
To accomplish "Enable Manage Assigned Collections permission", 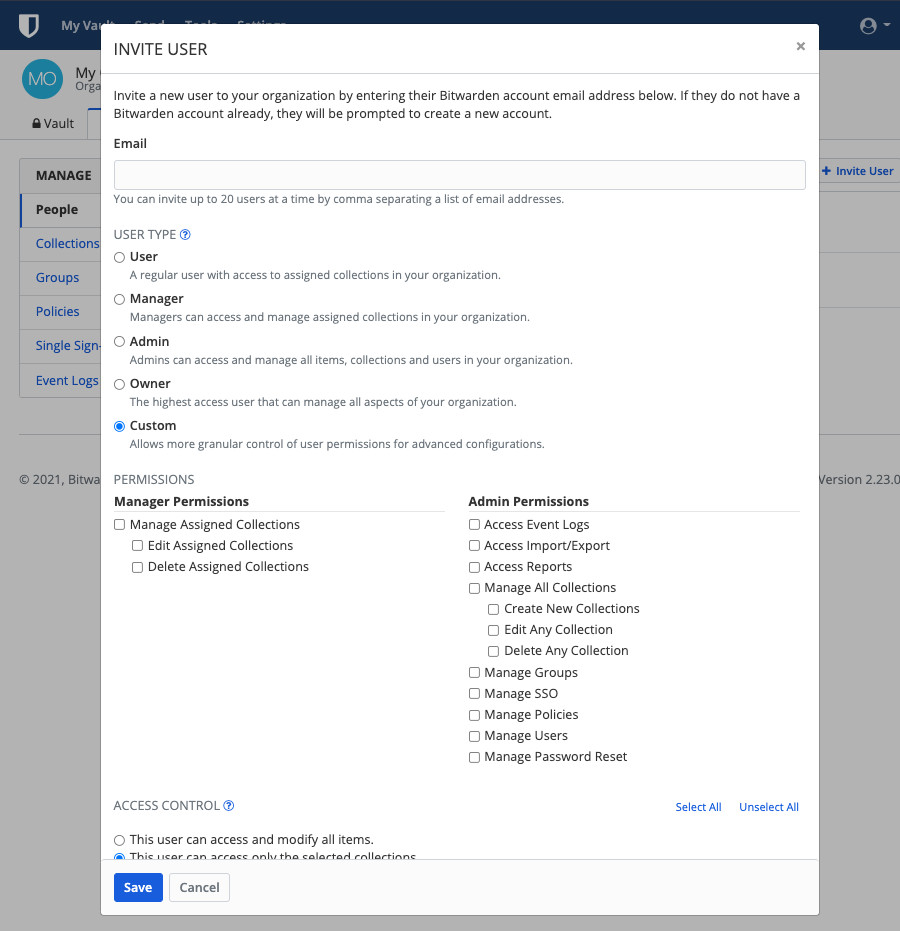I will (x=120, y=525).
